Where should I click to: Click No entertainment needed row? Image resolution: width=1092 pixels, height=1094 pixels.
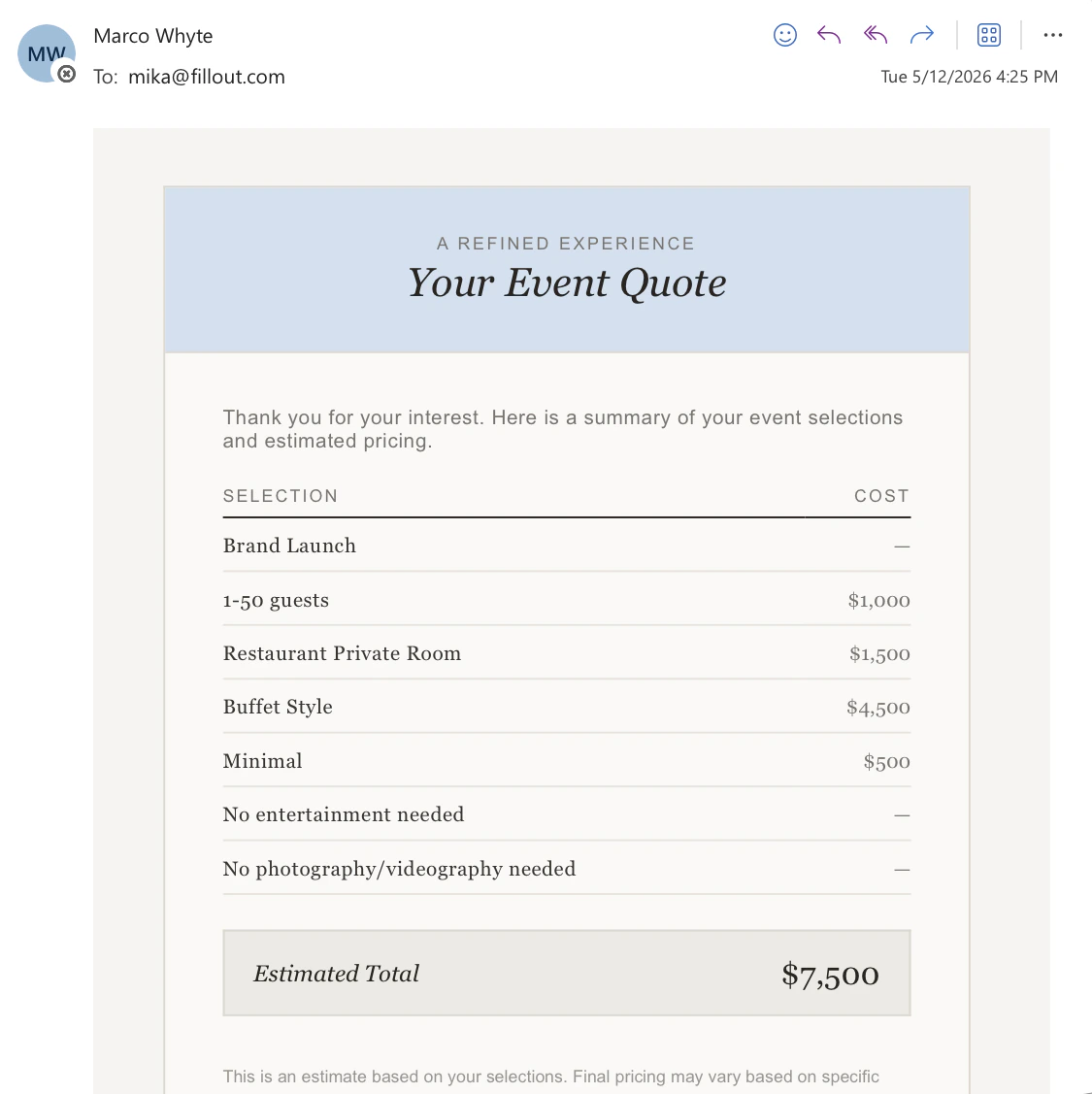click(x=567, y=815)
